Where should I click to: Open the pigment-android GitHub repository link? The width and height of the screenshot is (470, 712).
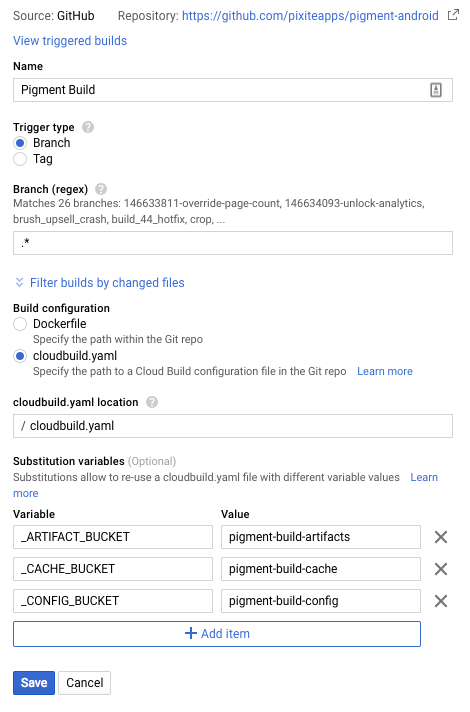tap(310, 16)
